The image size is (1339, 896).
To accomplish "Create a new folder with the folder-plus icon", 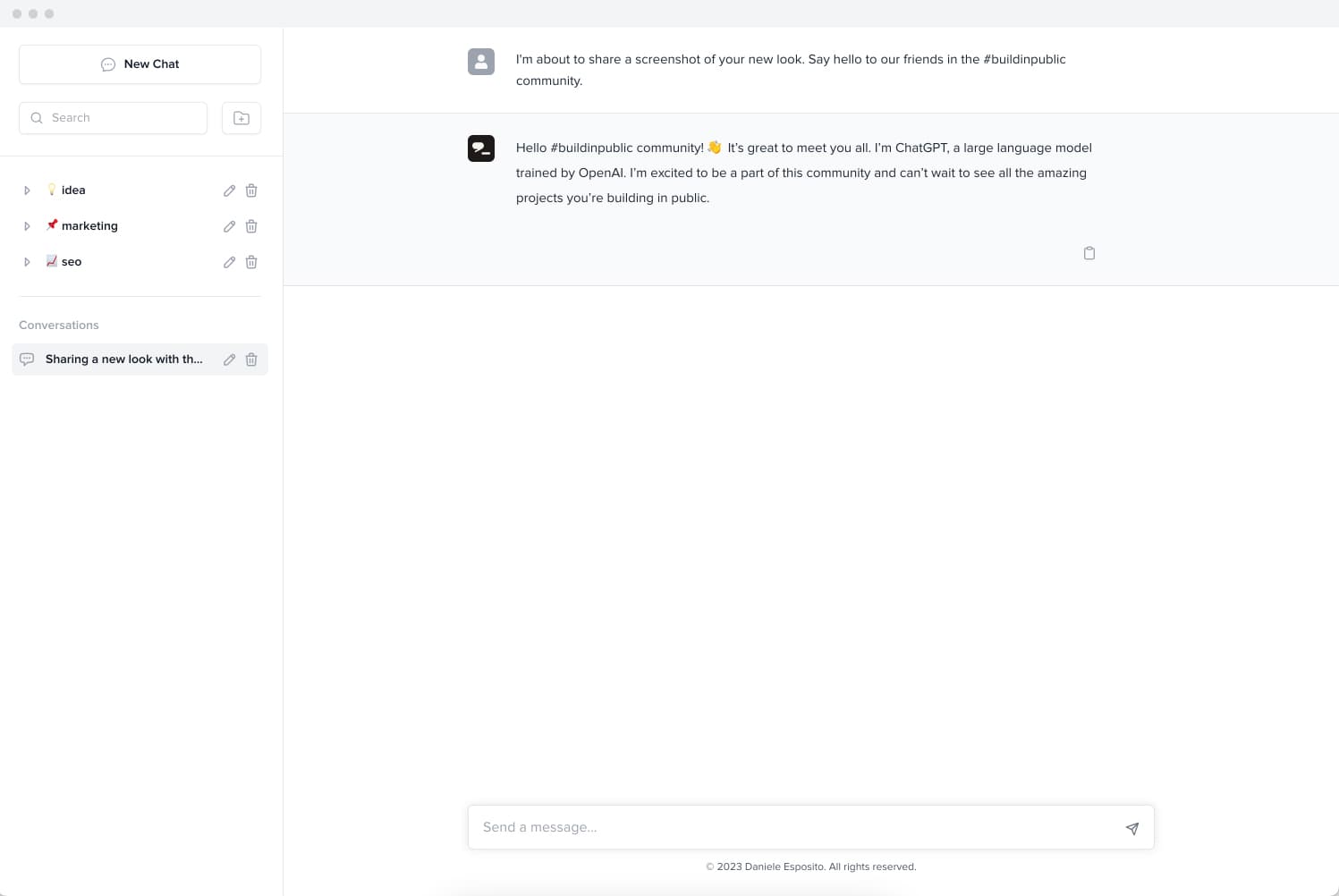I will coord(242,118).
